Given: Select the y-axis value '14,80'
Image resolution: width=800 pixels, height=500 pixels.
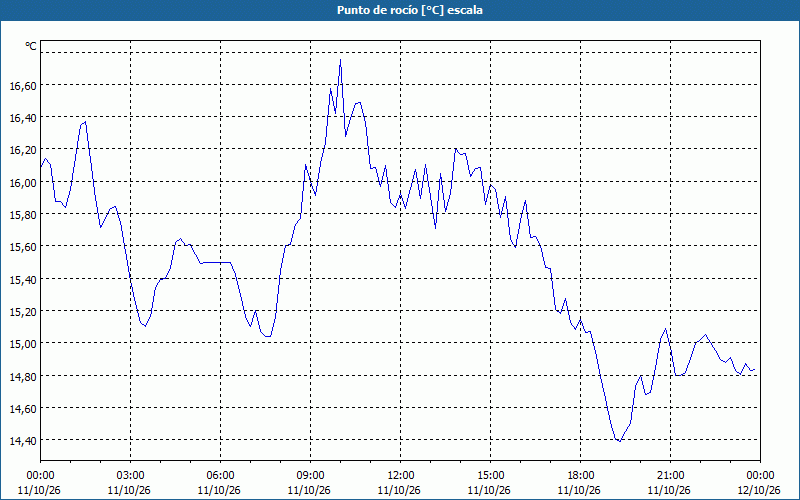Looking at the screenshot, I should 23,377.
